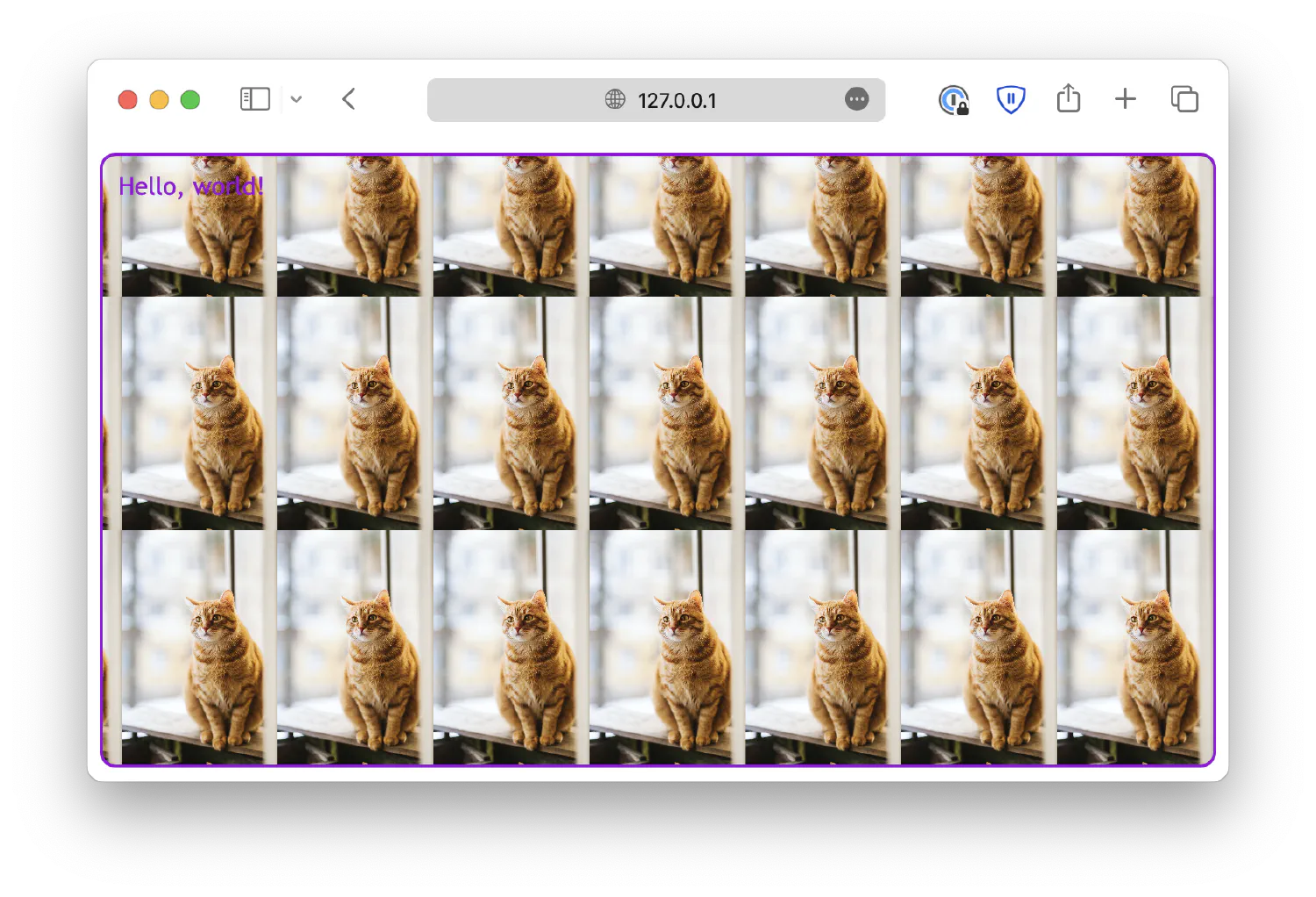
Task: Toggle the Safari sidebar
Action: 255,99
